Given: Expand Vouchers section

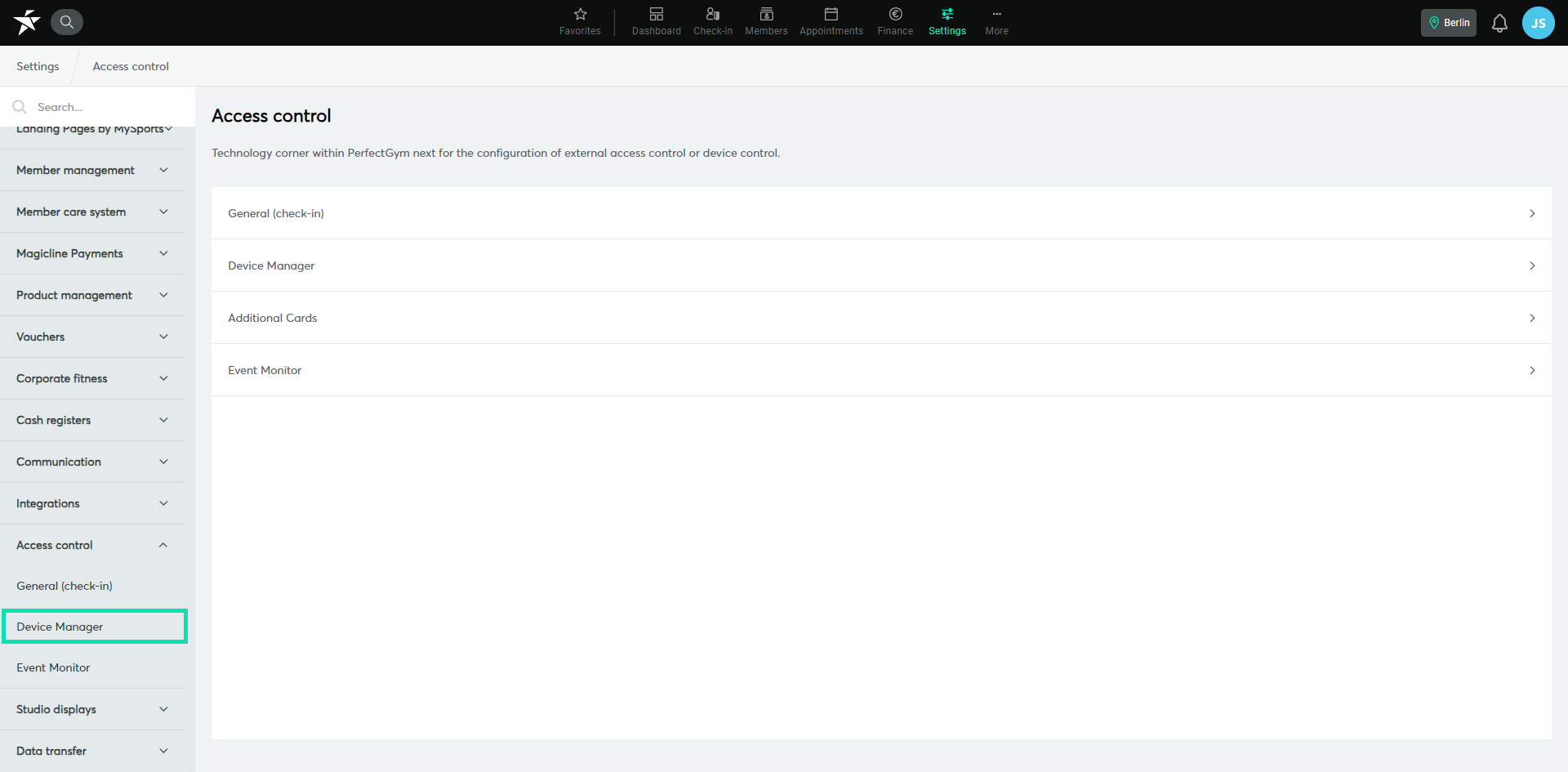Looking at the screenshot, I should point(92,337).
